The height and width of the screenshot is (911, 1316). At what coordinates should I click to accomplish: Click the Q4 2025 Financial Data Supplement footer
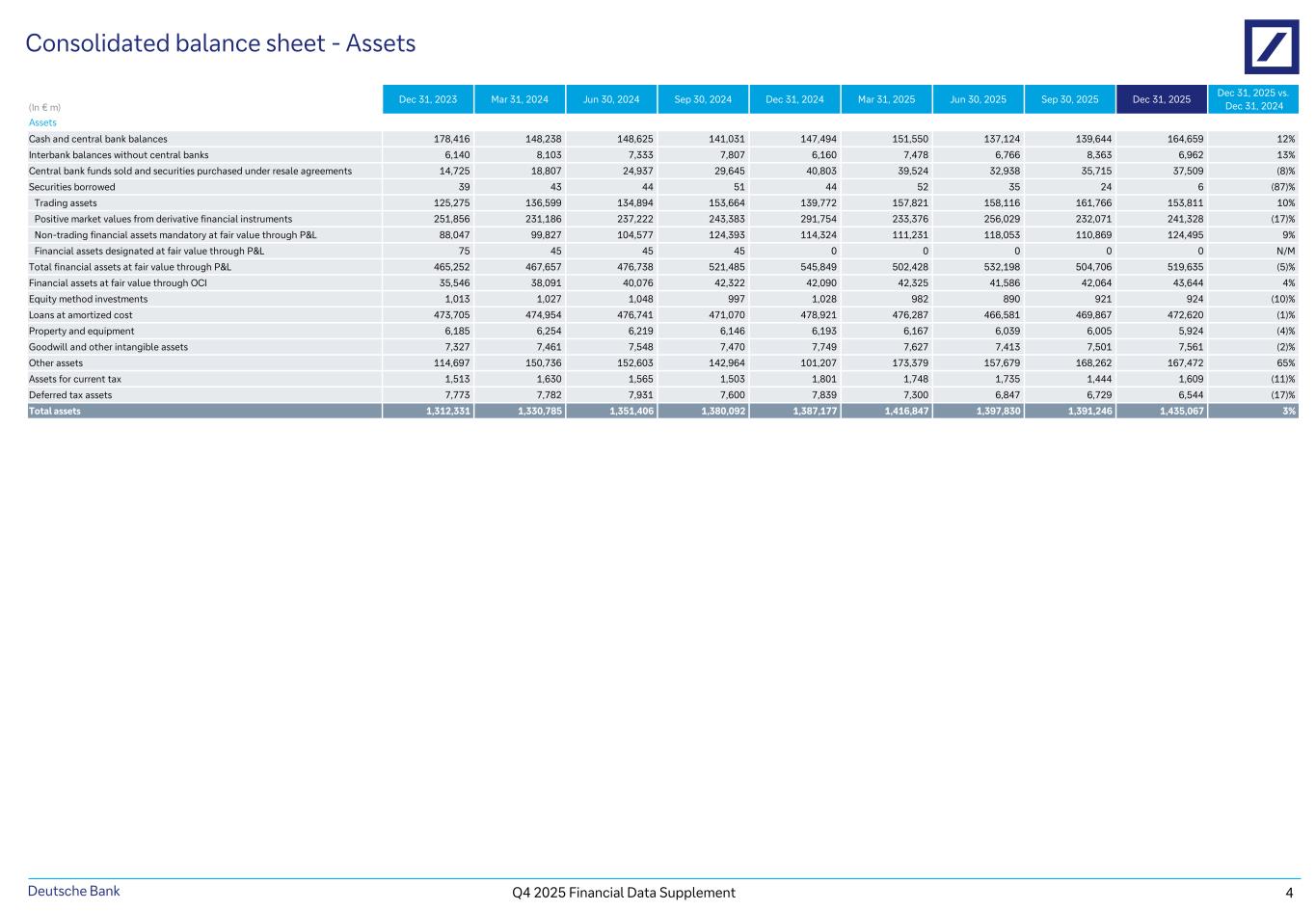tap(624, 893)
